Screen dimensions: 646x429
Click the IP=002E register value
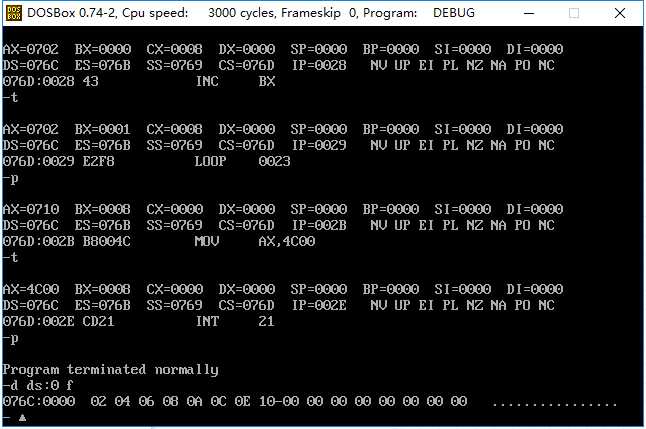318,305
